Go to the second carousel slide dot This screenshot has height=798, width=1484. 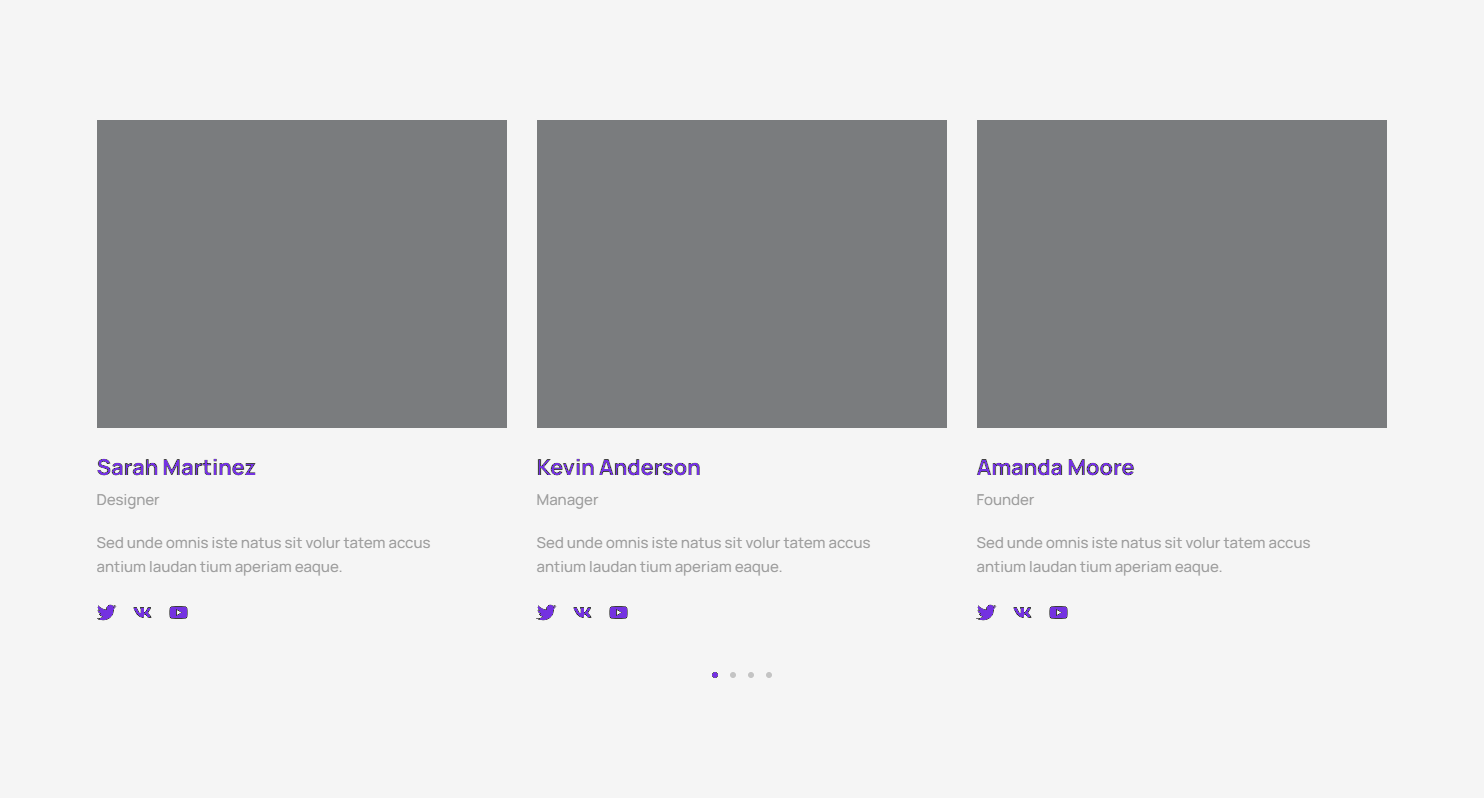733,675
